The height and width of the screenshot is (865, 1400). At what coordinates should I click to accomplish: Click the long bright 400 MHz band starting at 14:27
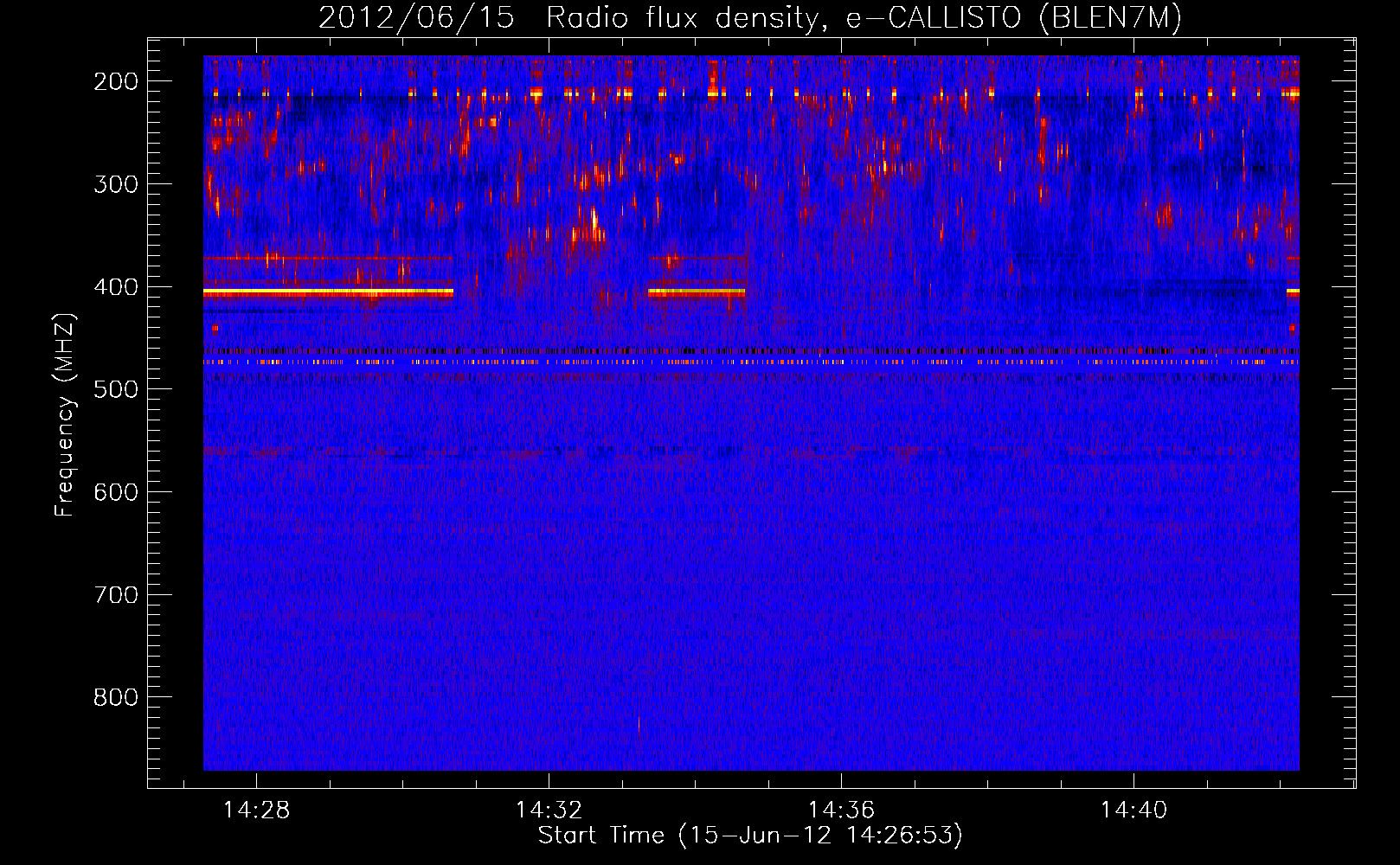[x=328, y=292]
